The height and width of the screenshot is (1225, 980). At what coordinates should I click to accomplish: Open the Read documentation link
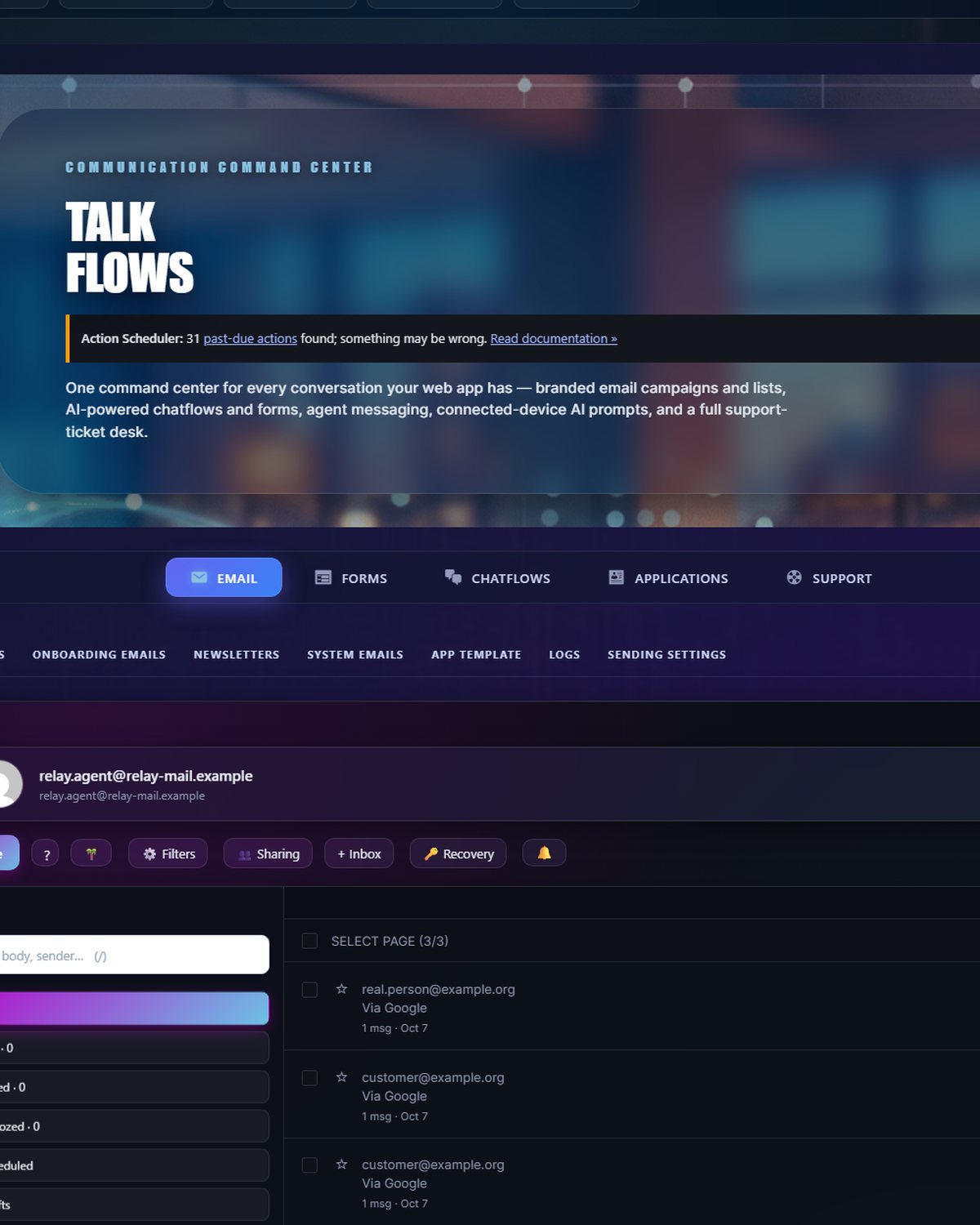[554, 339]
